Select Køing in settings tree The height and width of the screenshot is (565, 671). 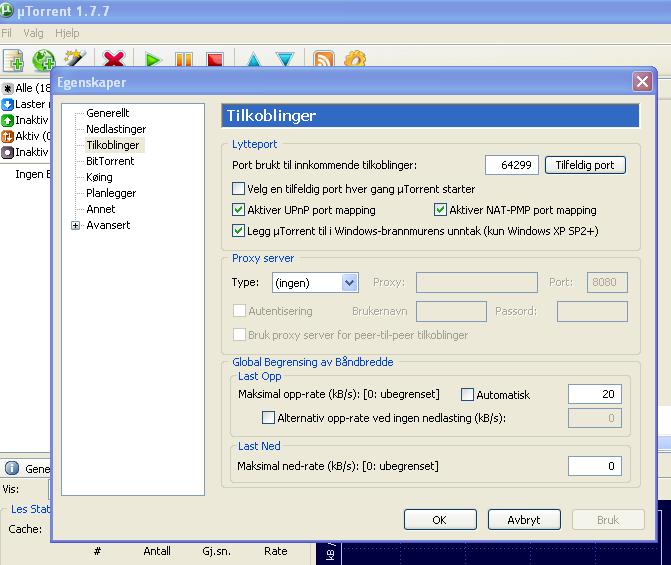[x=99, y=177]
